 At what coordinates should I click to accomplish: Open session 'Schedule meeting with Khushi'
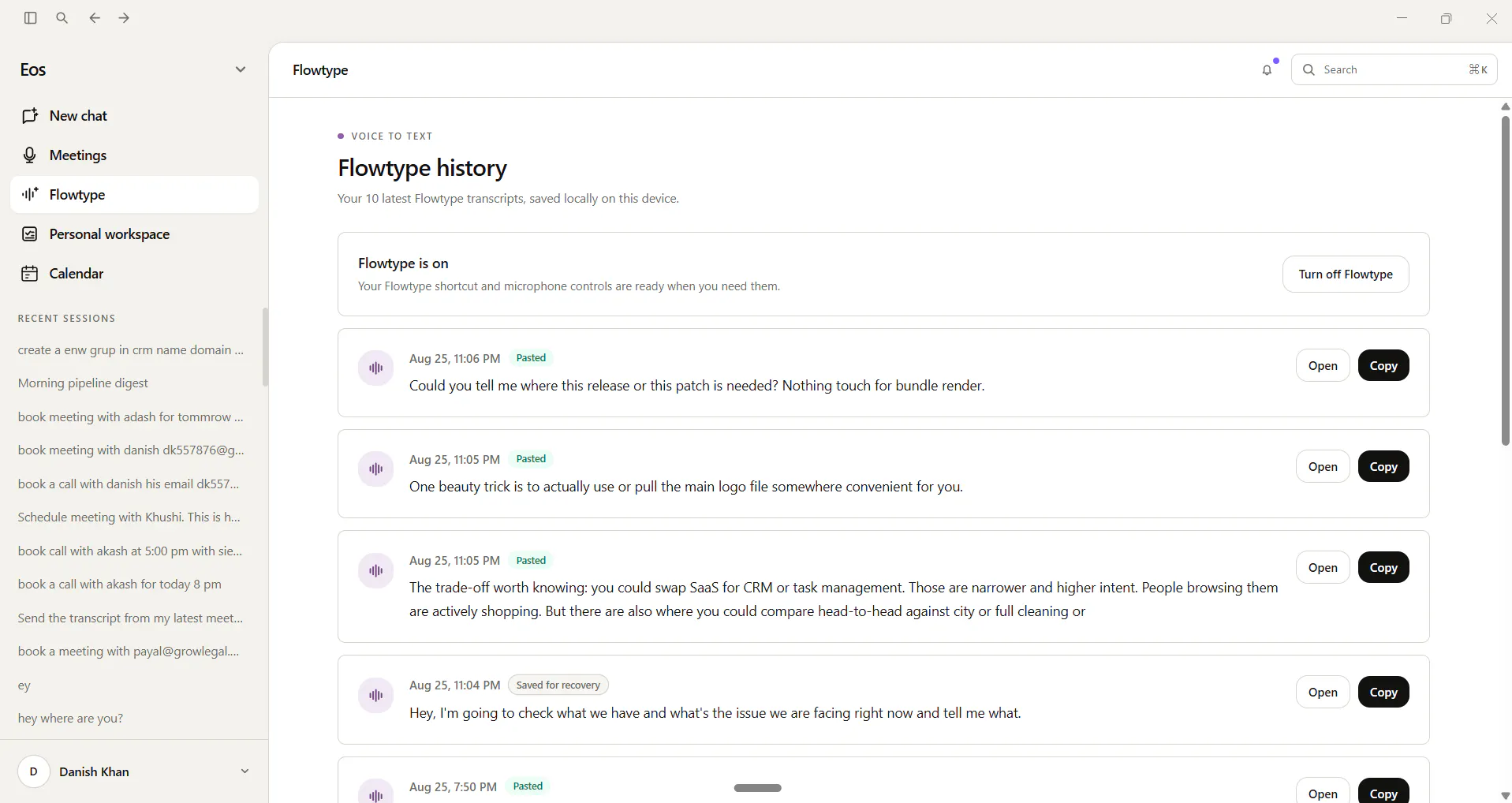tap(131, 517)
